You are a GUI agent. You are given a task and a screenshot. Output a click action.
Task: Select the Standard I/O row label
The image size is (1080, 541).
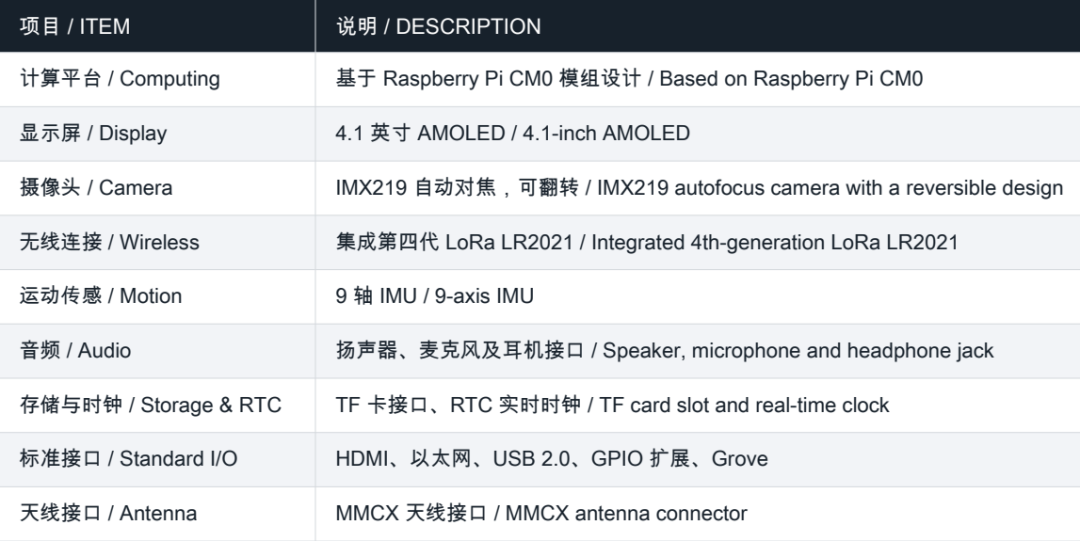128,458
